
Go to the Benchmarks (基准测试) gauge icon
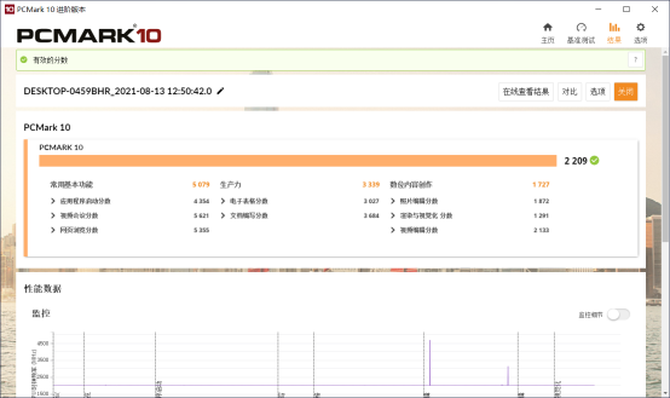(581, 28)
